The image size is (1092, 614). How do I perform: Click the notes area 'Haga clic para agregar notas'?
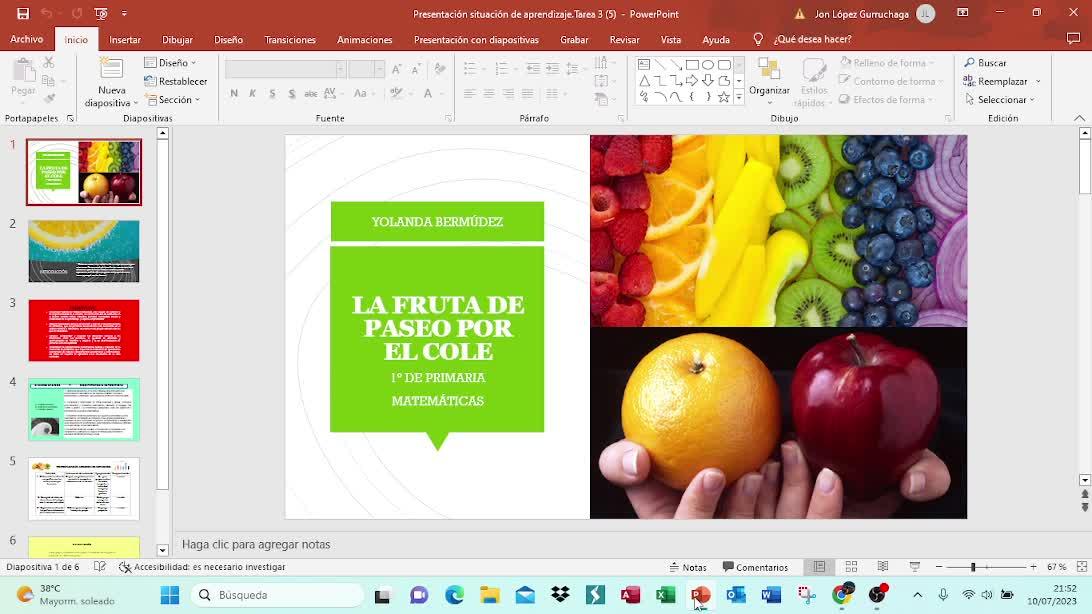point(256,544)
